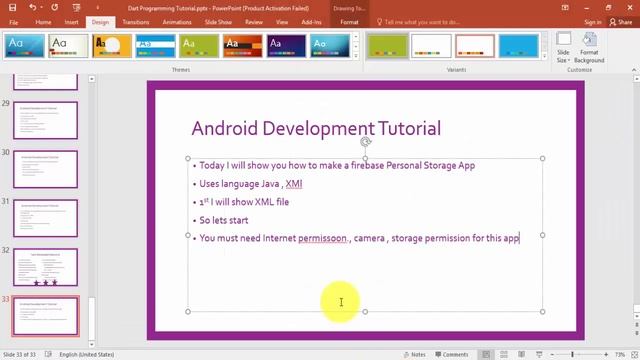640x360 pixels.
Task: Click the Save icon in quick access toolbar
Action: click(12, 8)
